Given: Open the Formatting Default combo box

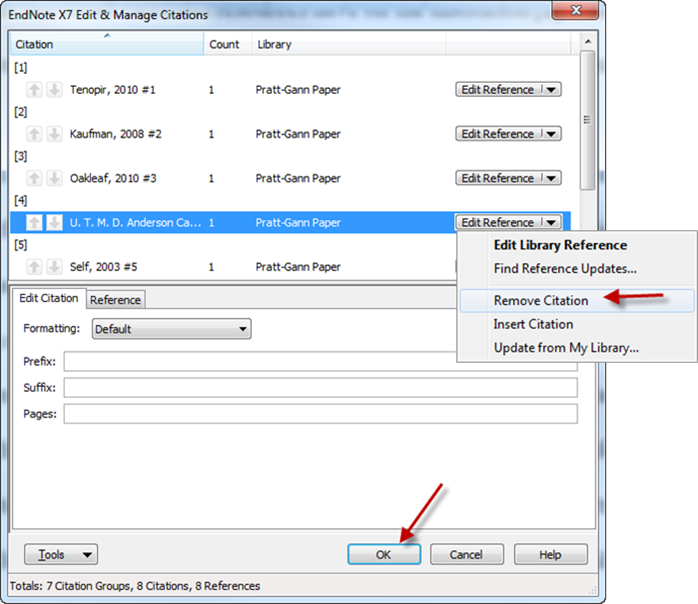Looking at the screenshot, I should (171, 329).
